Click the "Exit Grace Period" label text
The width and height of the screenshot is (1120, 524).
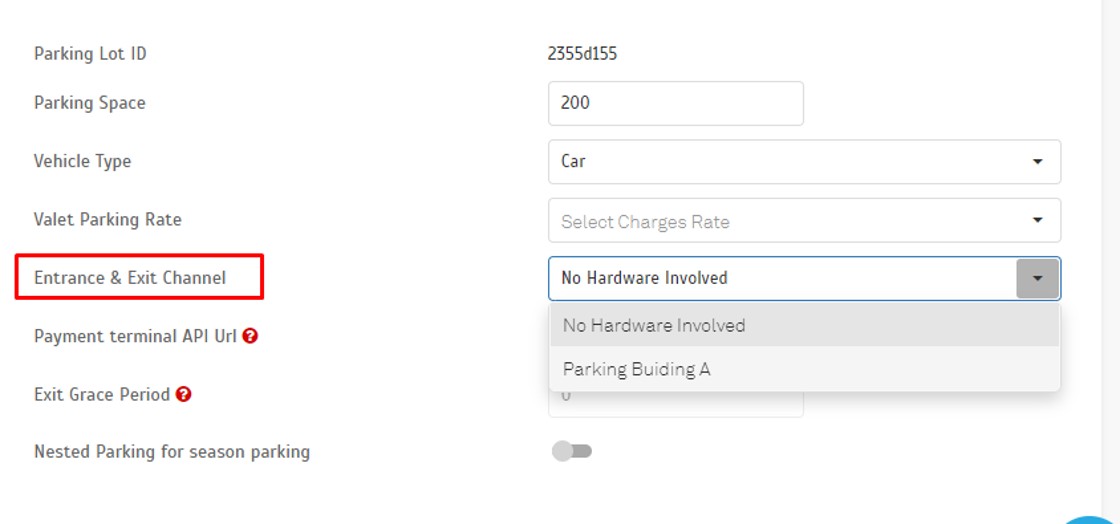point(102,394)
